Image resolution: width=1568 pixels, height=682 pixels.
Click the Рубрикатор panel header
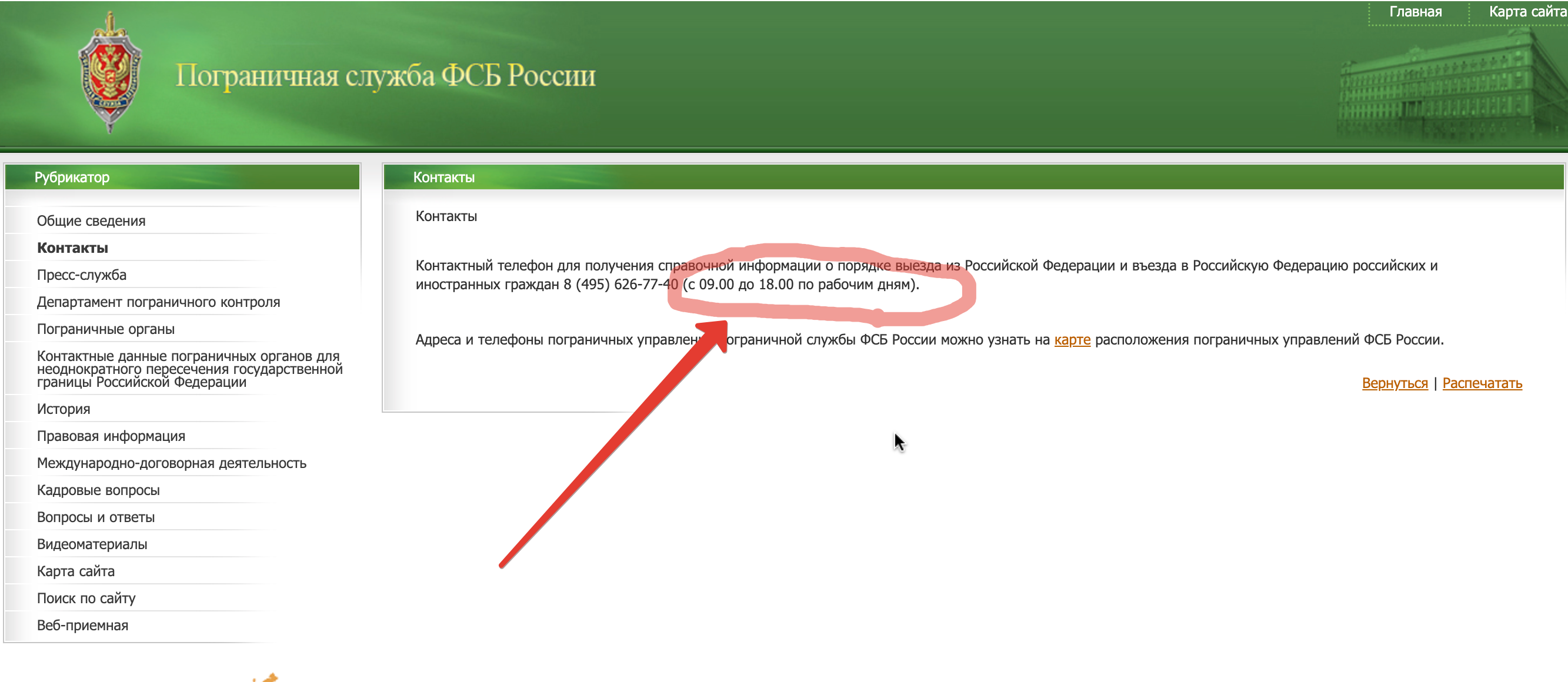click(182, 177)
